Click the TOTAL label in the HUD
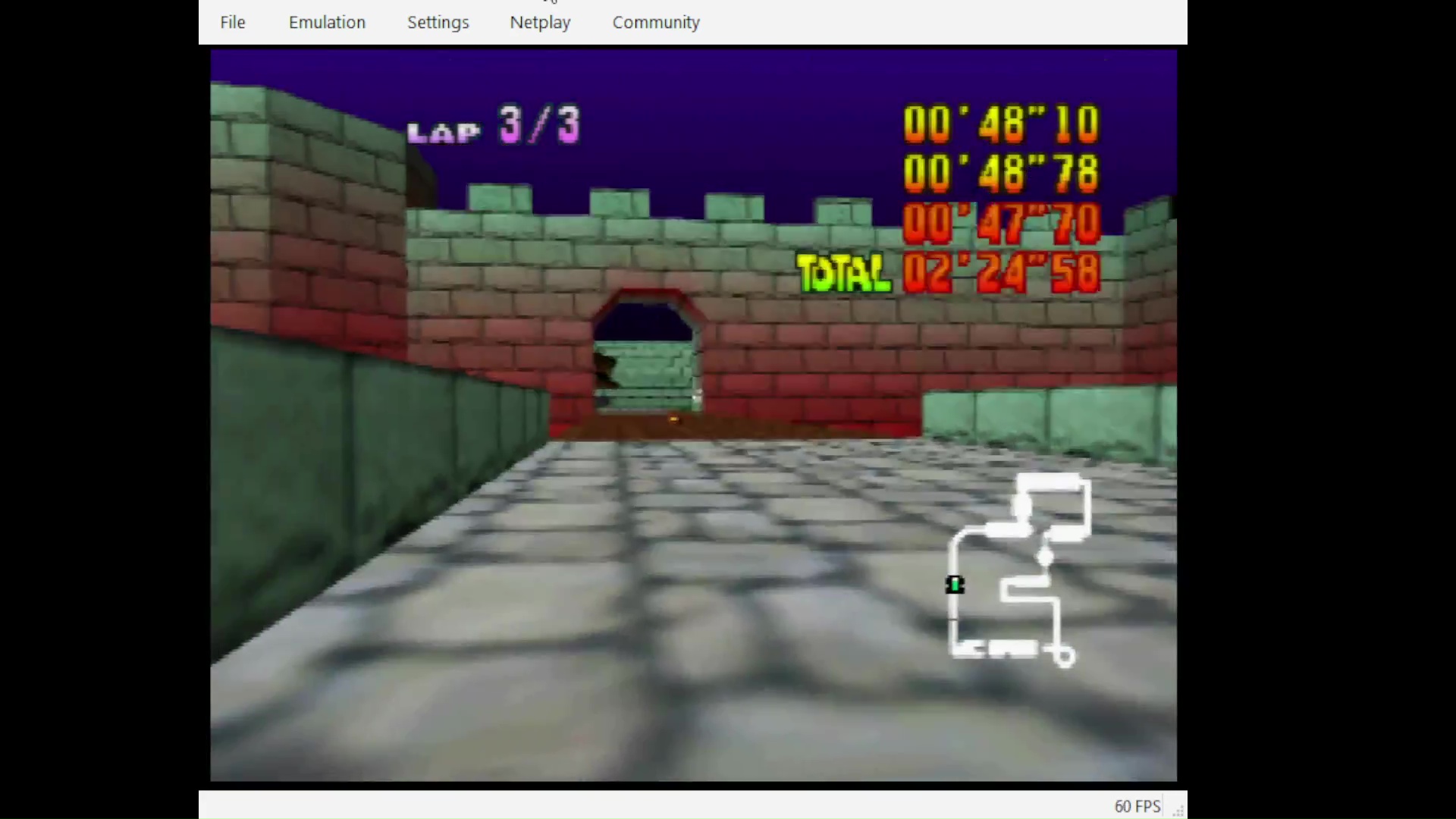This screenshot has width=1456, height=819. [843, 274]
